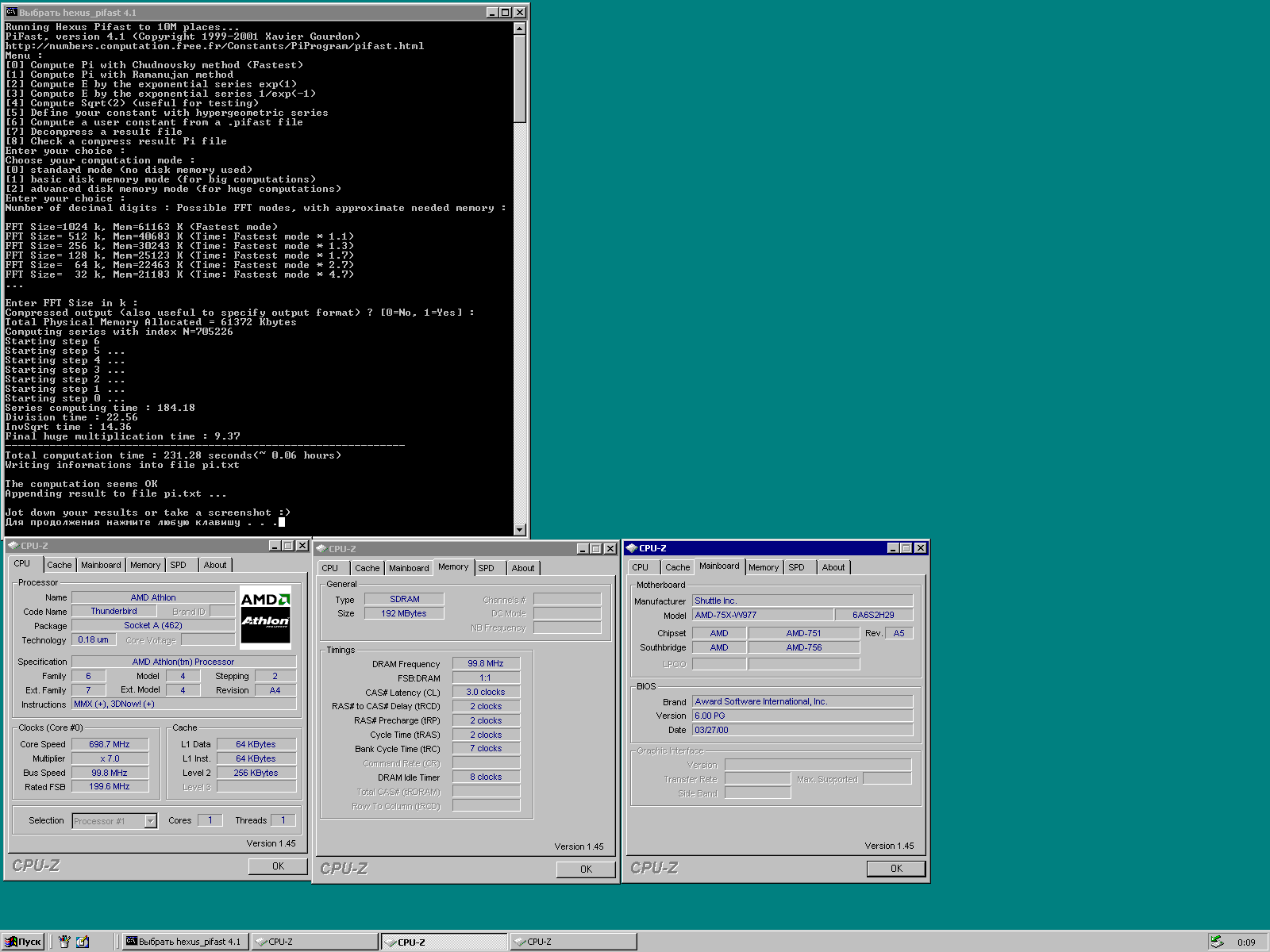Click the Chipset value AMD-751
Screen dimensions: 1270x952
(x=804, y=633)
